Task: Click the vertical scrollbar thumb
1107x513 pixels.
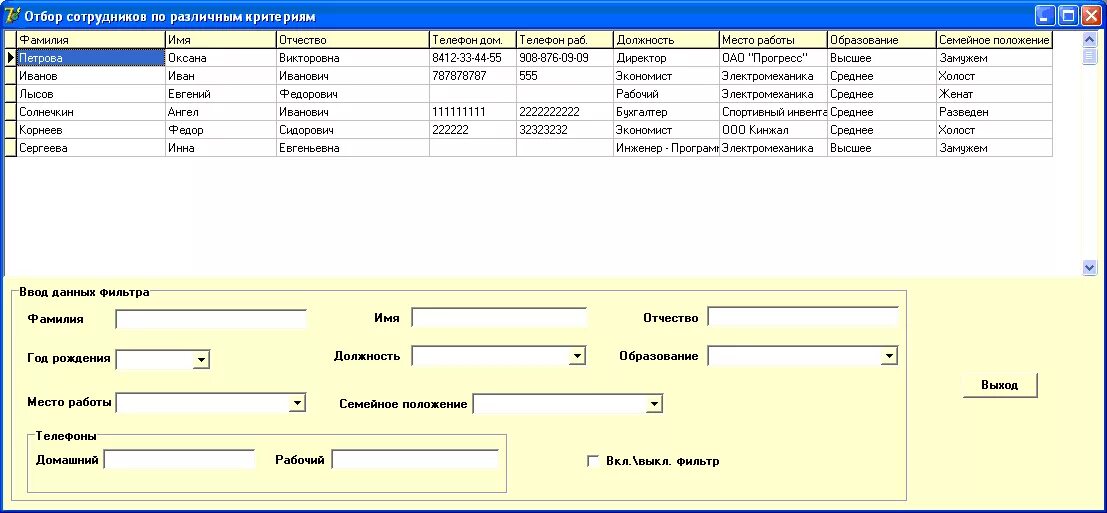Action: click(1089, 56)
